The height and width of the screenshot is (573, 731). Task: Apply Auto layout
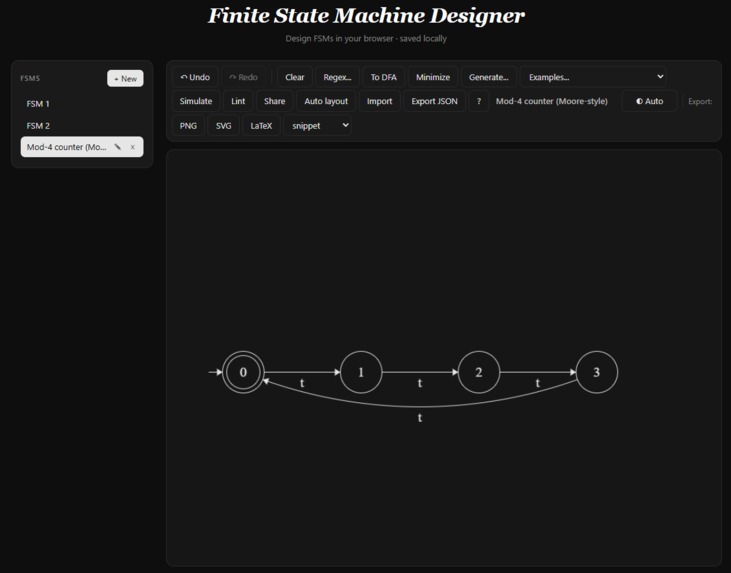(x=326, y=101)
